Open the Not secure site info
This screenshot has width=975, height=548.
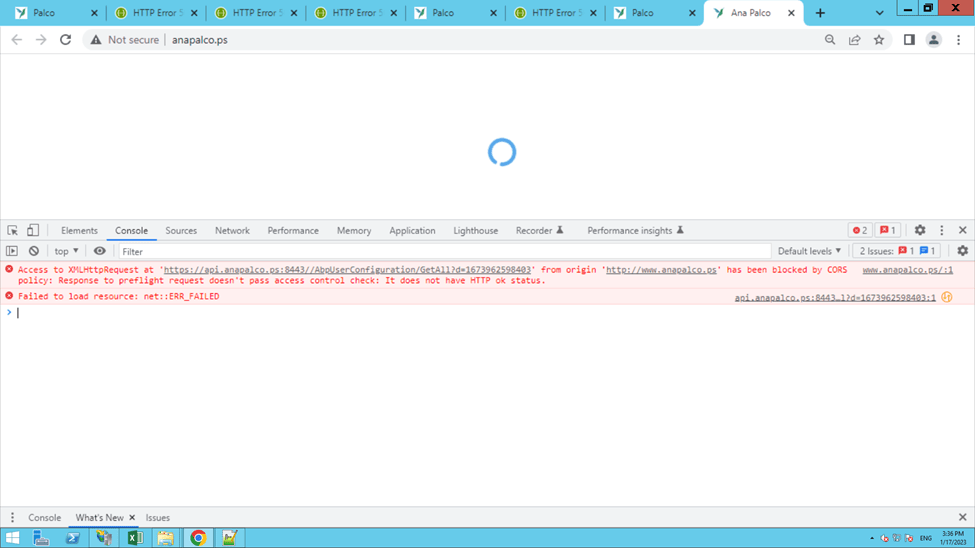click(124, 40)
